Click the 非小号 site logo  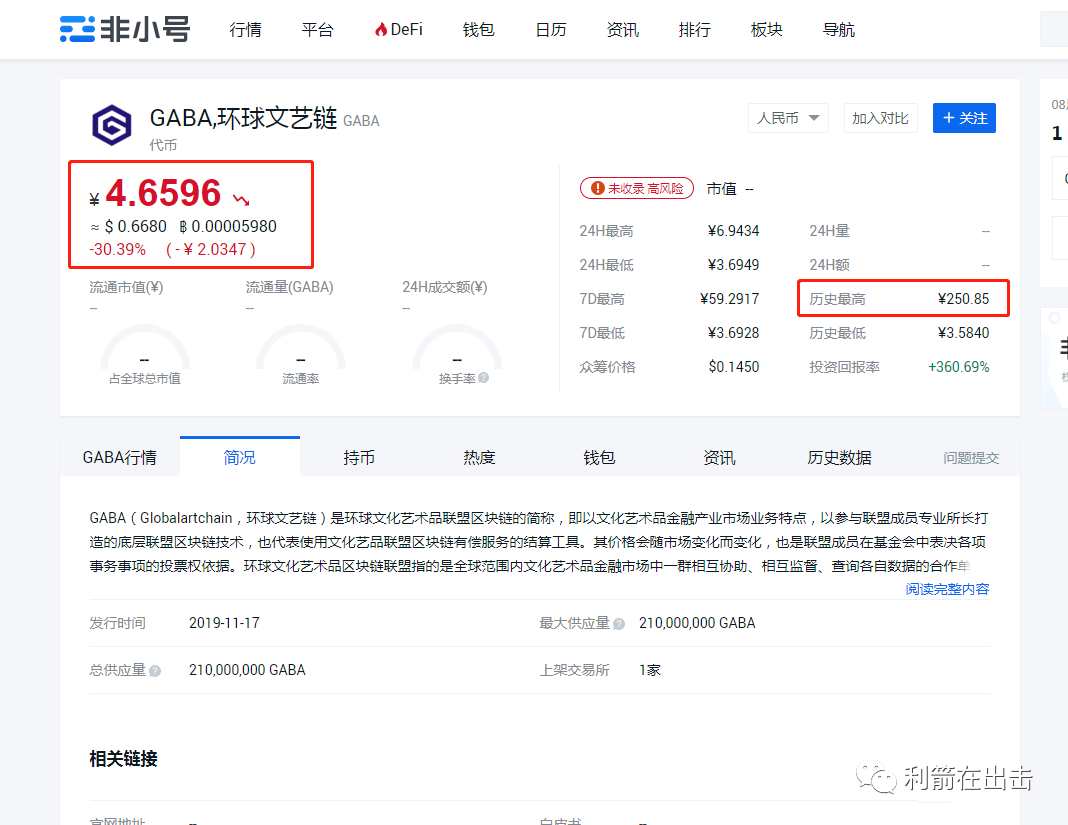click(x=125, y=29)
